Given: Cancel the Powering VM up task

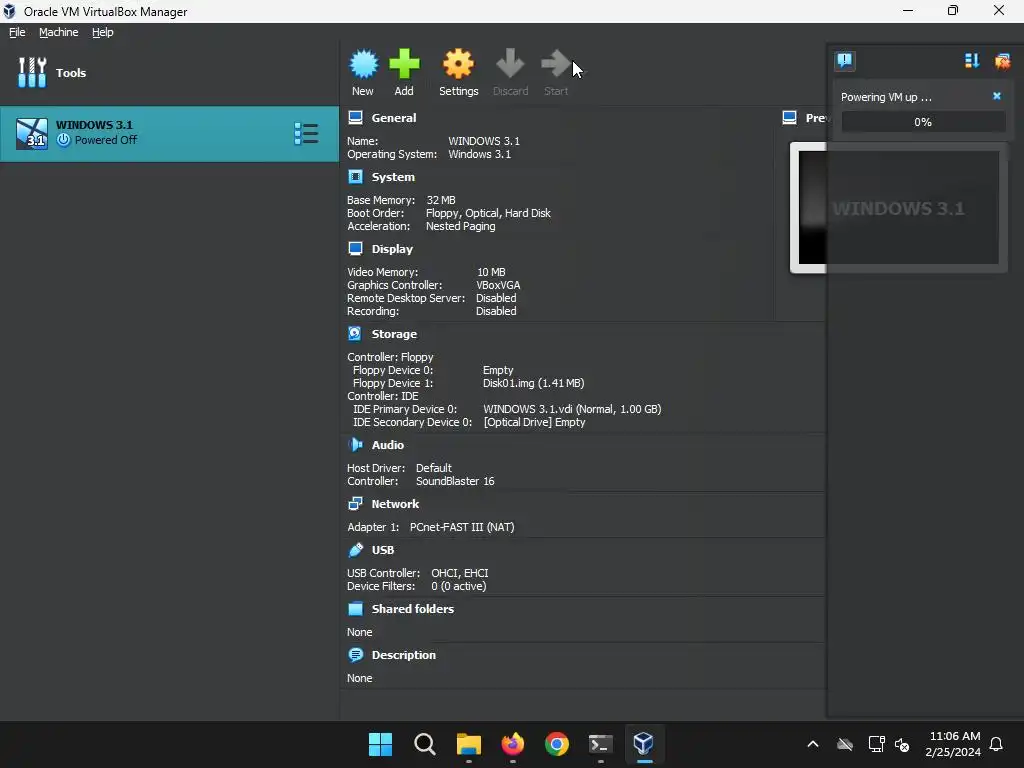Looking at the screenshot, I should click(x=997, y=96).
